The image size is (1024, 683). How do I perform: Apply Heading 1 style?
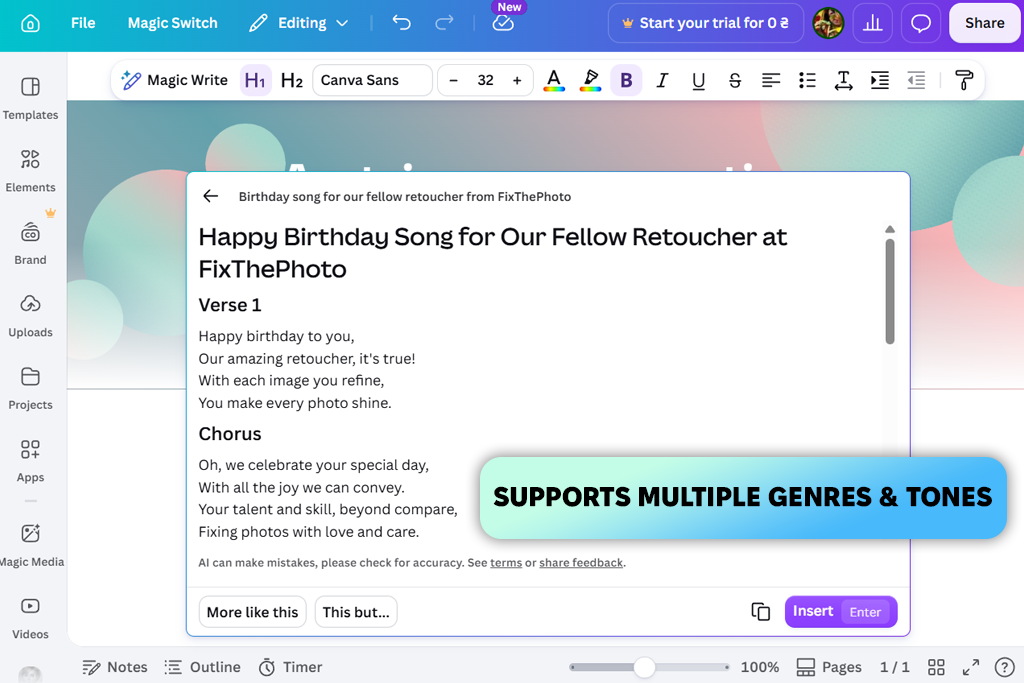[255, 80]
